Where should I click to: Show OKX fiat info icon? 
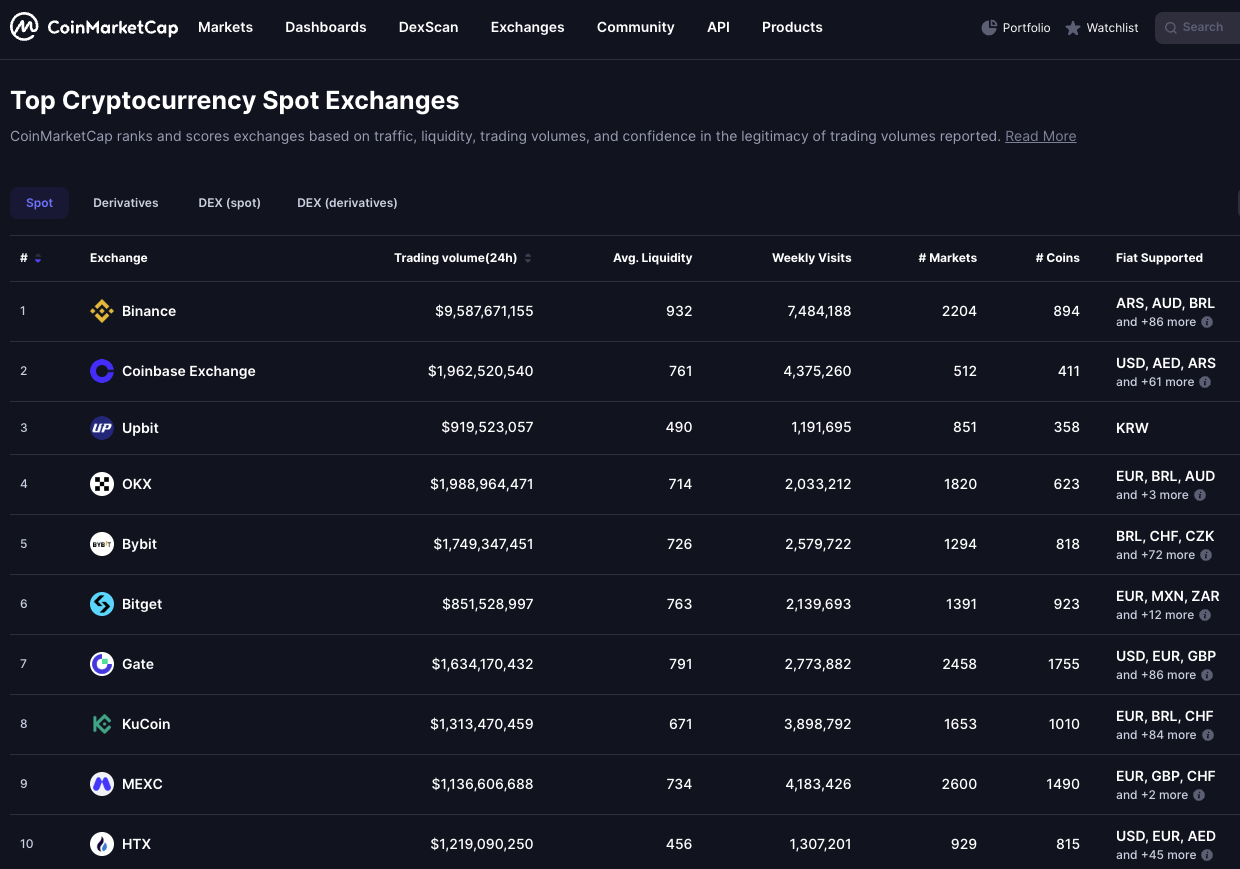(1200, 495)
